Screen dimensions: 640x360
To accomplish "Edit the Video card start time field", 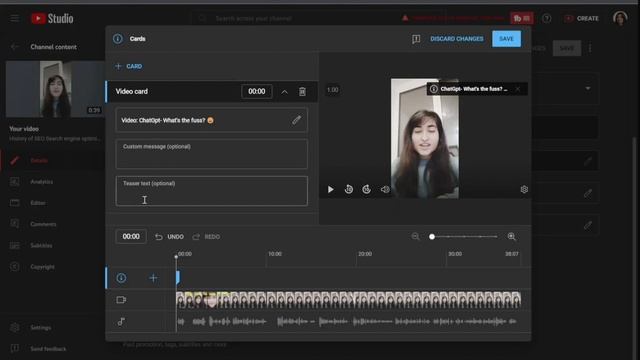I will [x=256, y=91].
